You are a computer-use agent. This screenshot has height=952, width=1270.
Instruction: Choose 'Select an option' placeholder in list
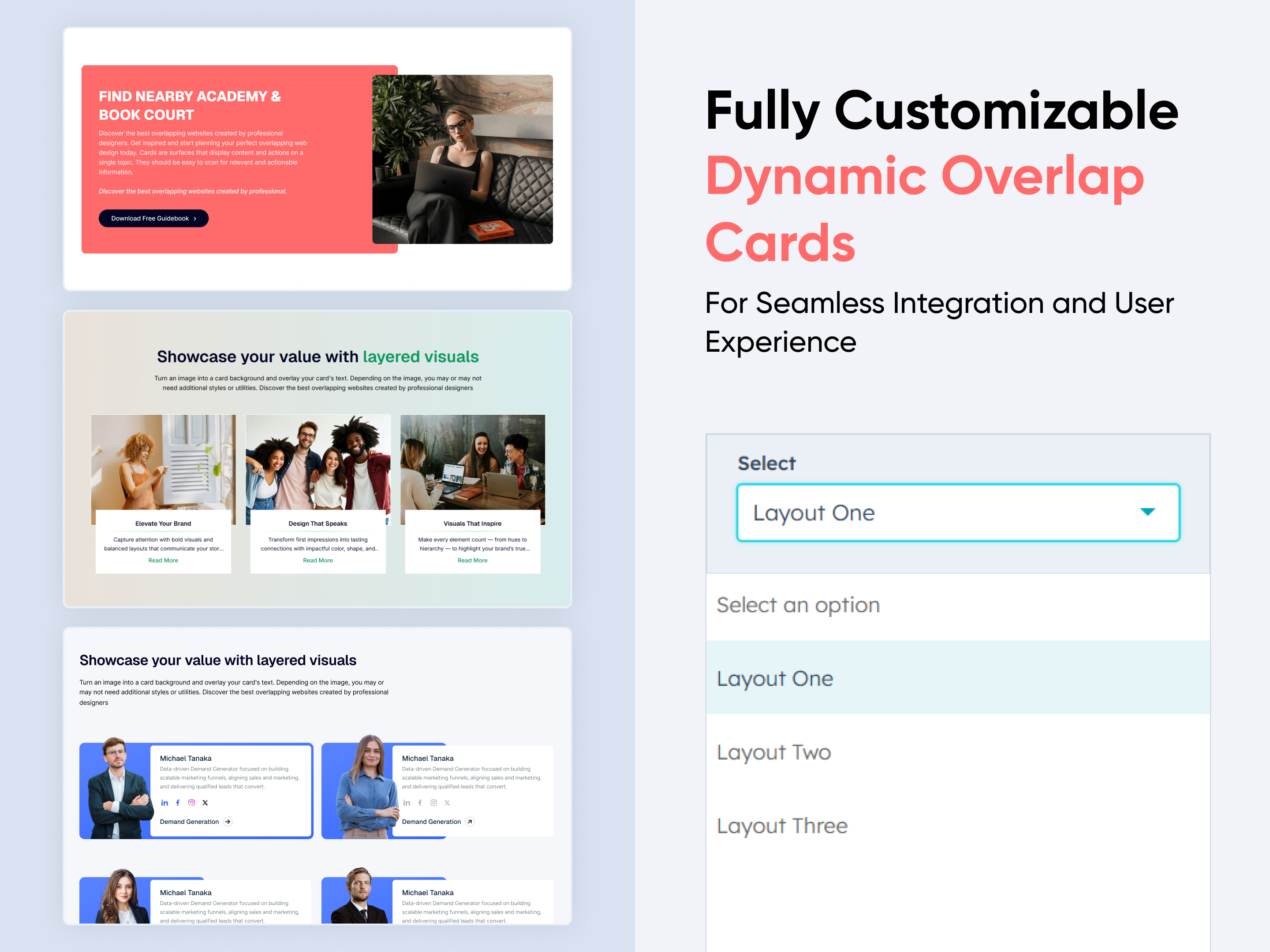click(x=798, y=606)
